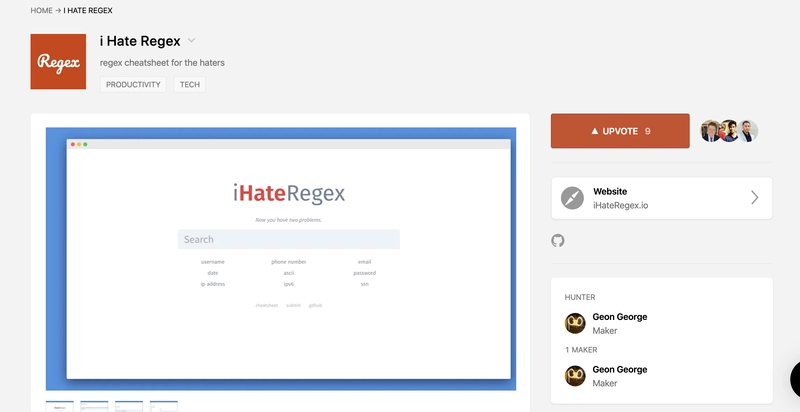Select the second gallery thumbnail

point(94,406)
